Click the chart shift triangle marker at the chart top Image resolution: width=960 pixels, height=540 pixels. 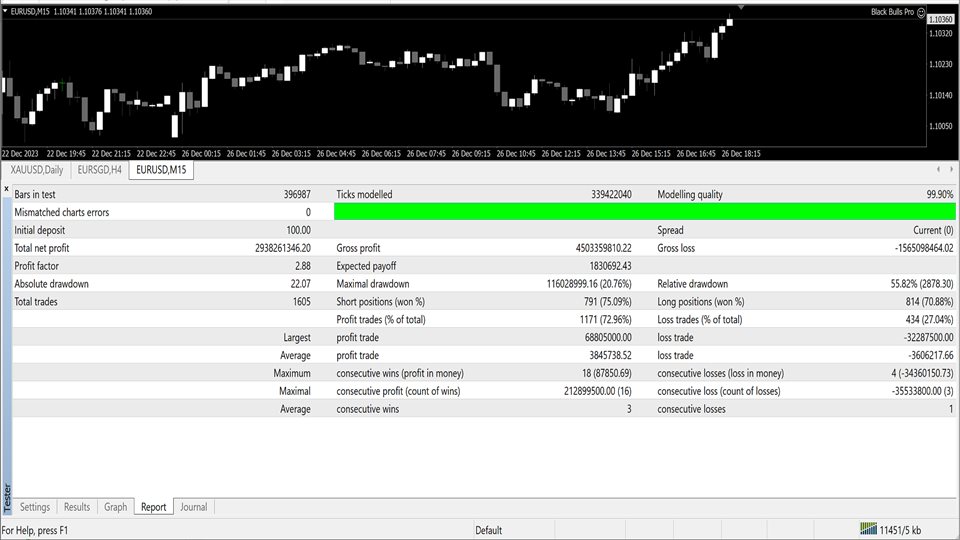pyautogui.click(x=741, y=7)
